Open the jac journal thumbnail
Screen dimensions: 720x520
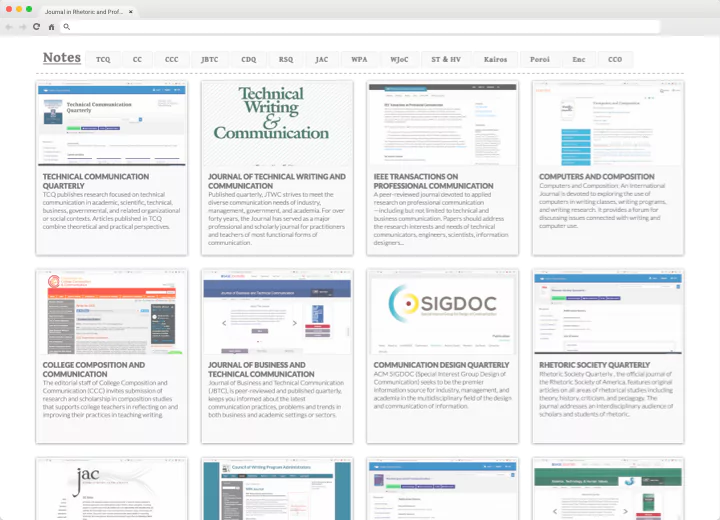112,490
